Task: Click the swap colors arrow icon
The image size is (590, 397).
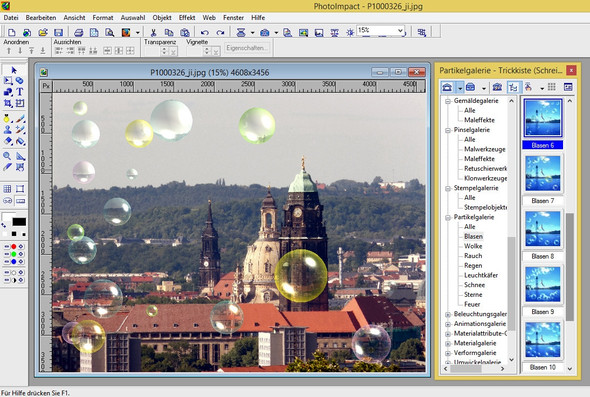Action: point(4,225)
